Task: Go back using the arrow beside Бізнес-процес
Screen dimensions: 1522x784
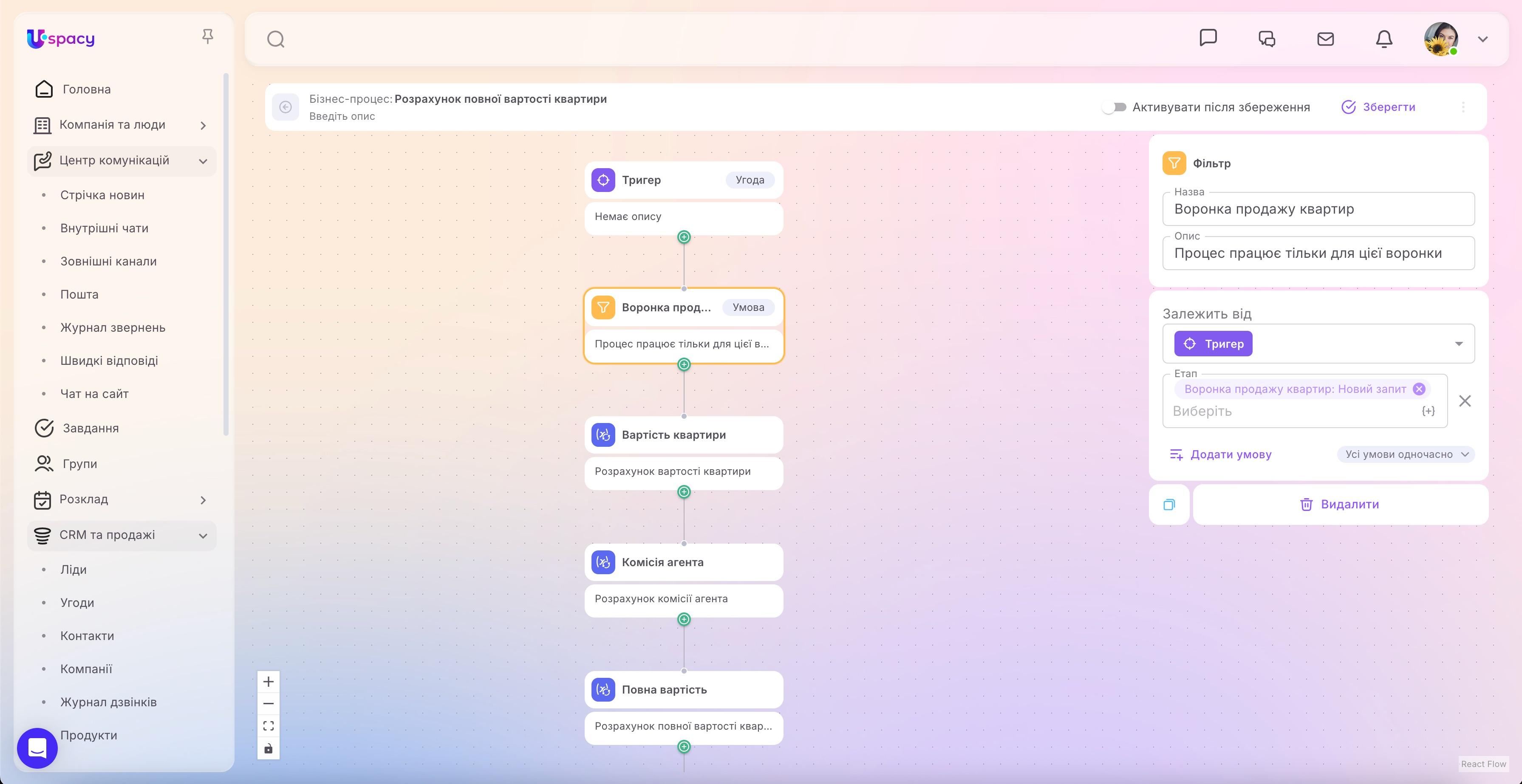Action: [286, 107]
